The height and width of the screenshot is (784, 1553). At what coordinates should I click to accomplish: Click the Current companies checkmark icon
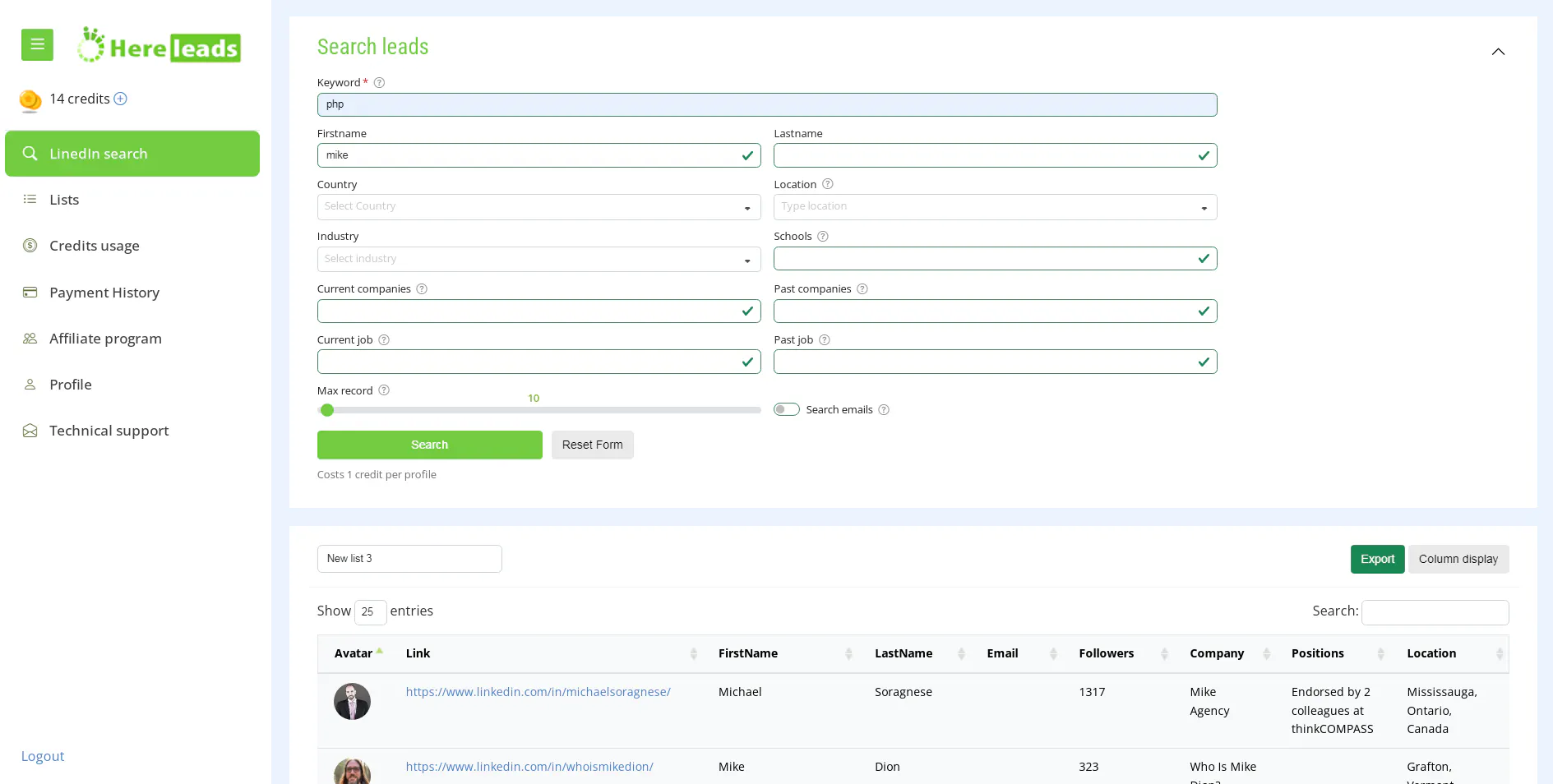747,311
